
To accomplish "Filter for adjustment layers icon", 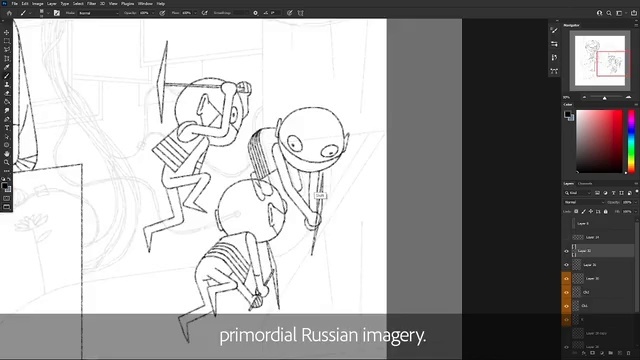I will (x=605, y=193).
